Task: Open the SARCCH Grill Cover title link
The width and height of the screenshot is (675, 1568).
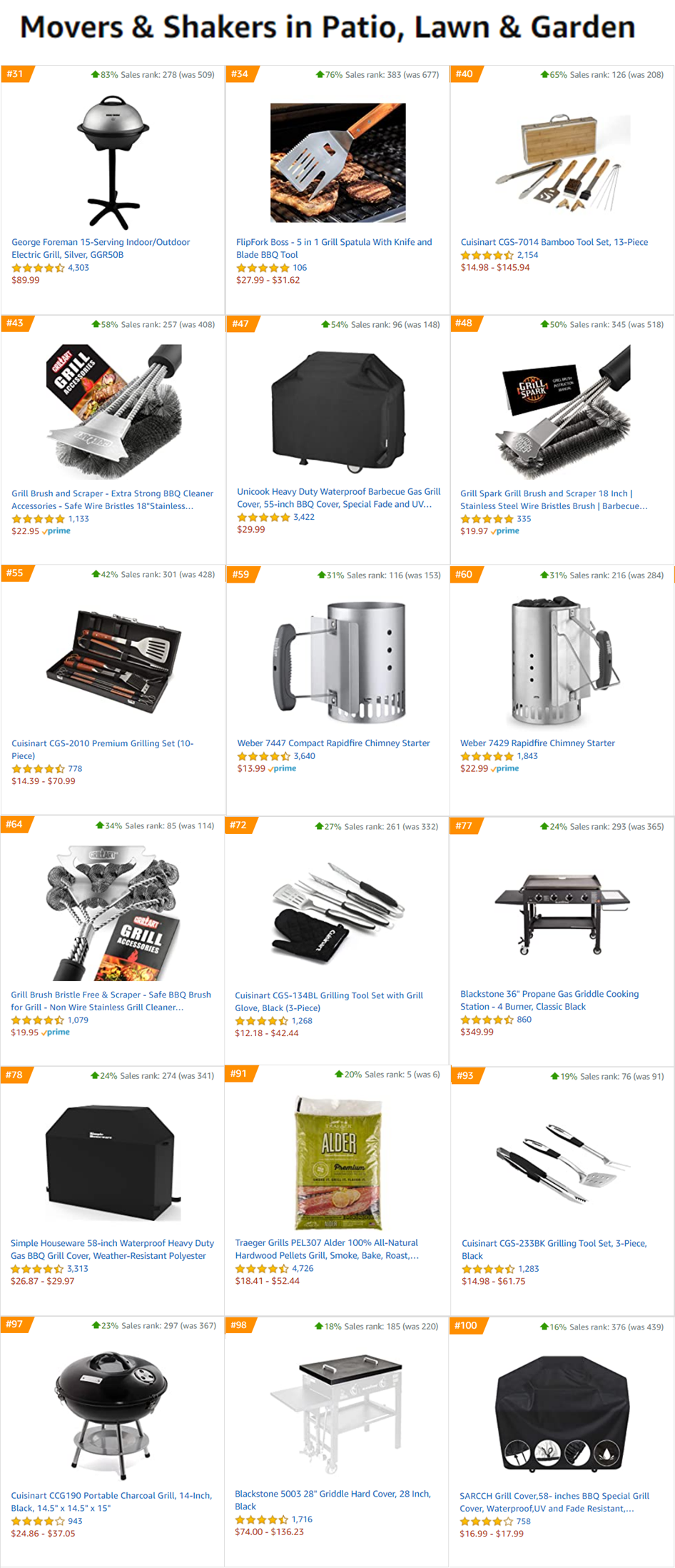Action: [554, 1502]
